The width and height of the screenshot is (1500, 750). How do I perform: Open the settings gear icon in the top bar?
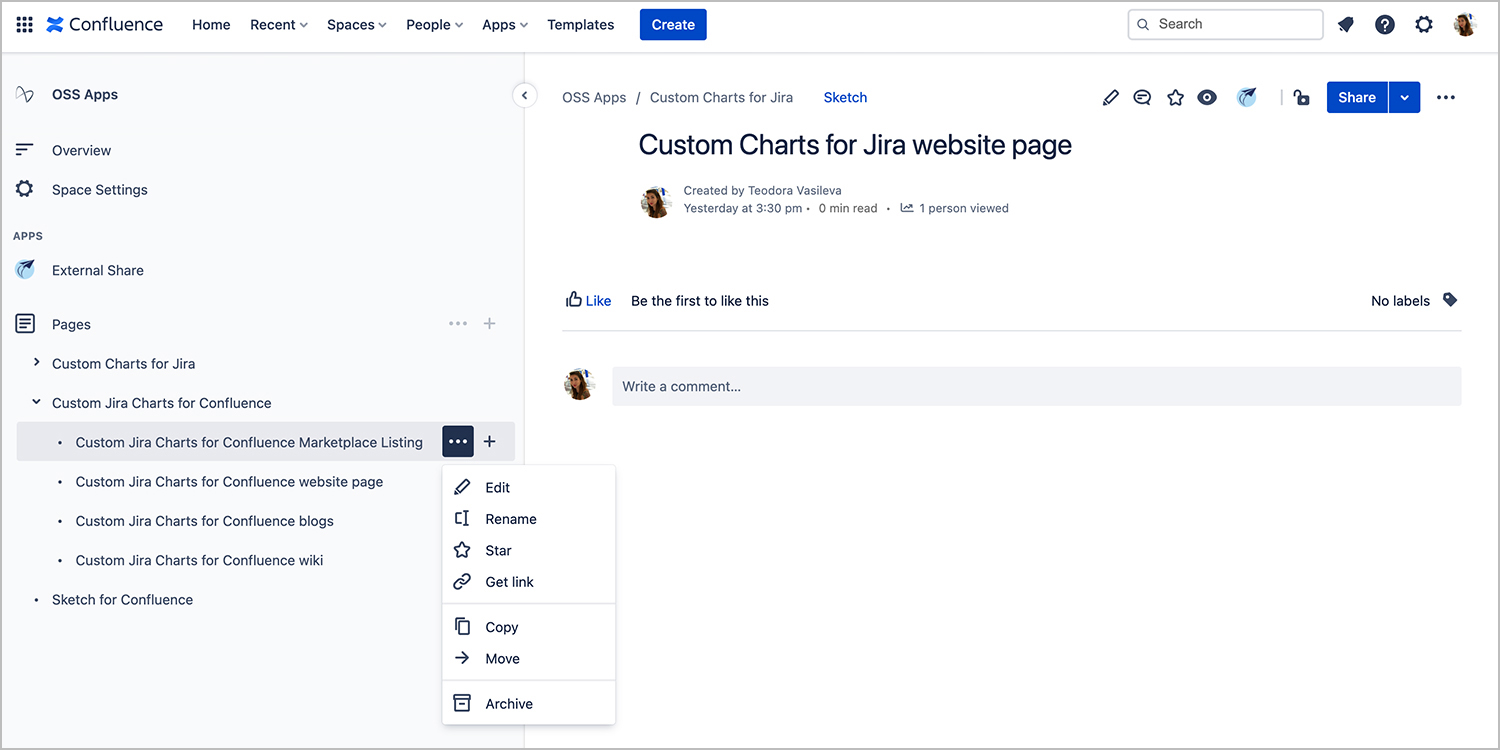click(x=1424, y=25)
